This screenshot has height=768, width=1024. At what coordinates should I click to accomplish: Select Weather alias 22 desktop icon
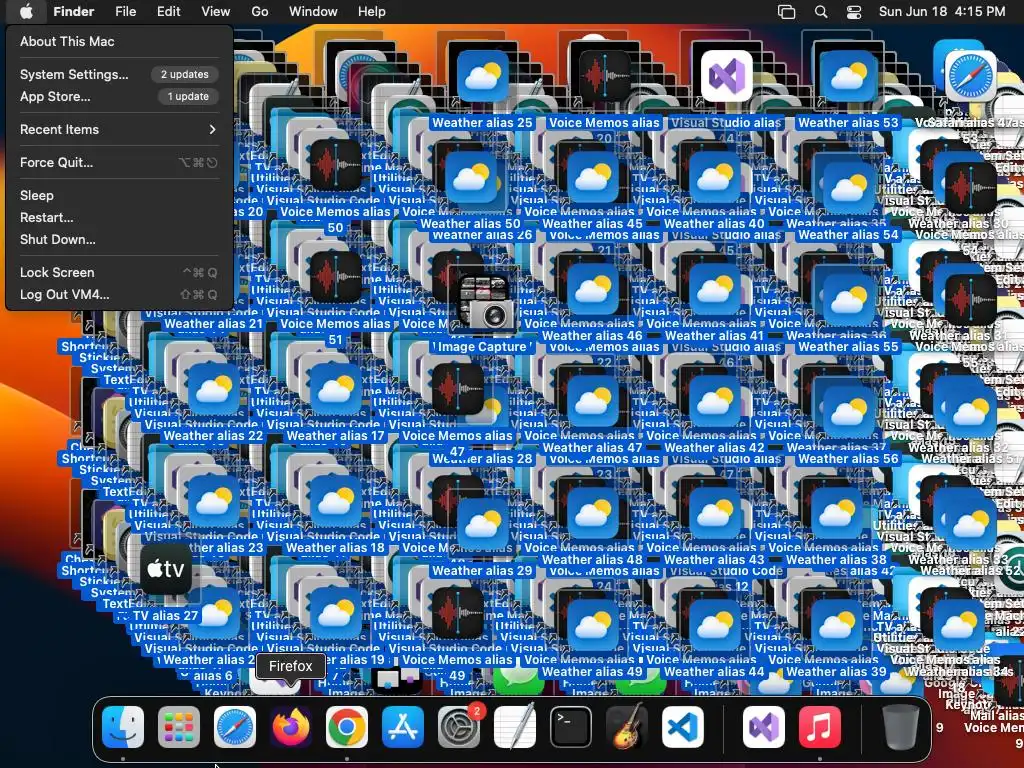pos(214,390)
